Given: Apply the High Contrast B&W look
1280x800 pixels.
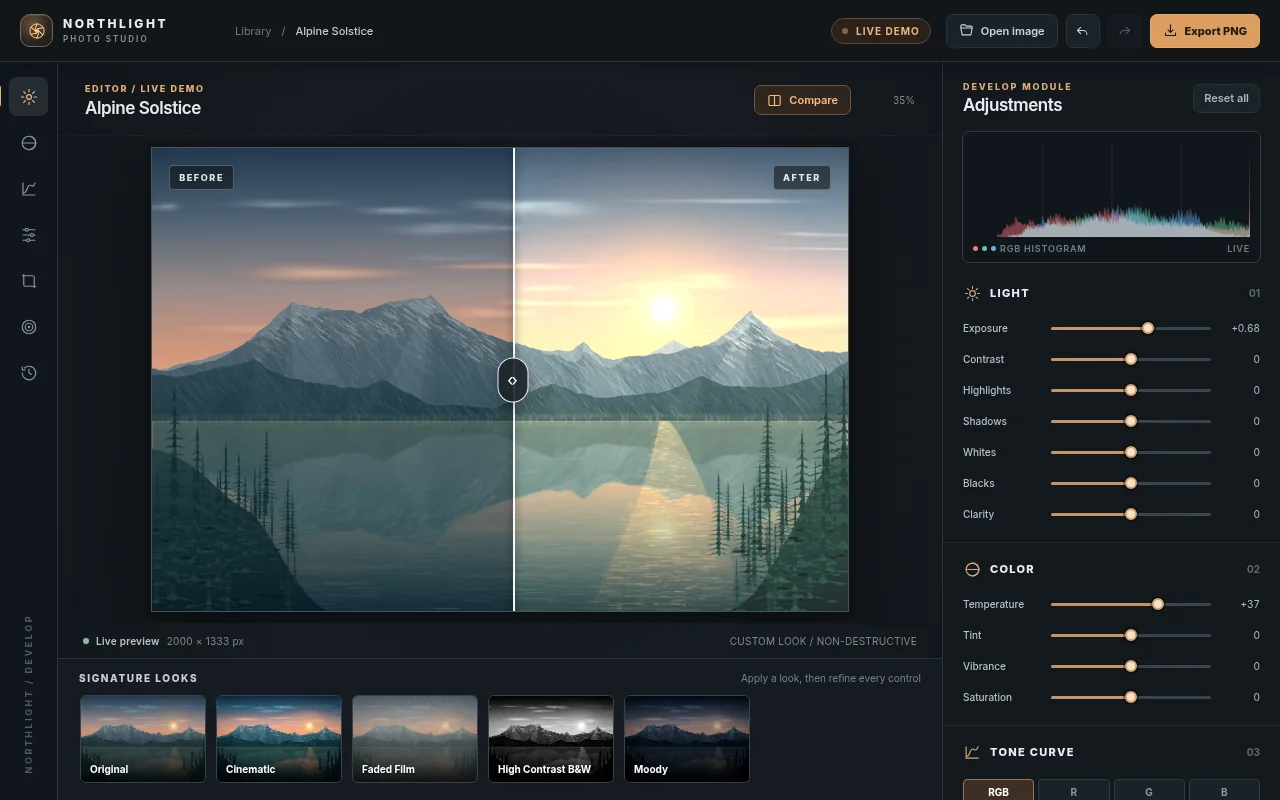Looking at the screenshot, I should click(x=551, y=739).
